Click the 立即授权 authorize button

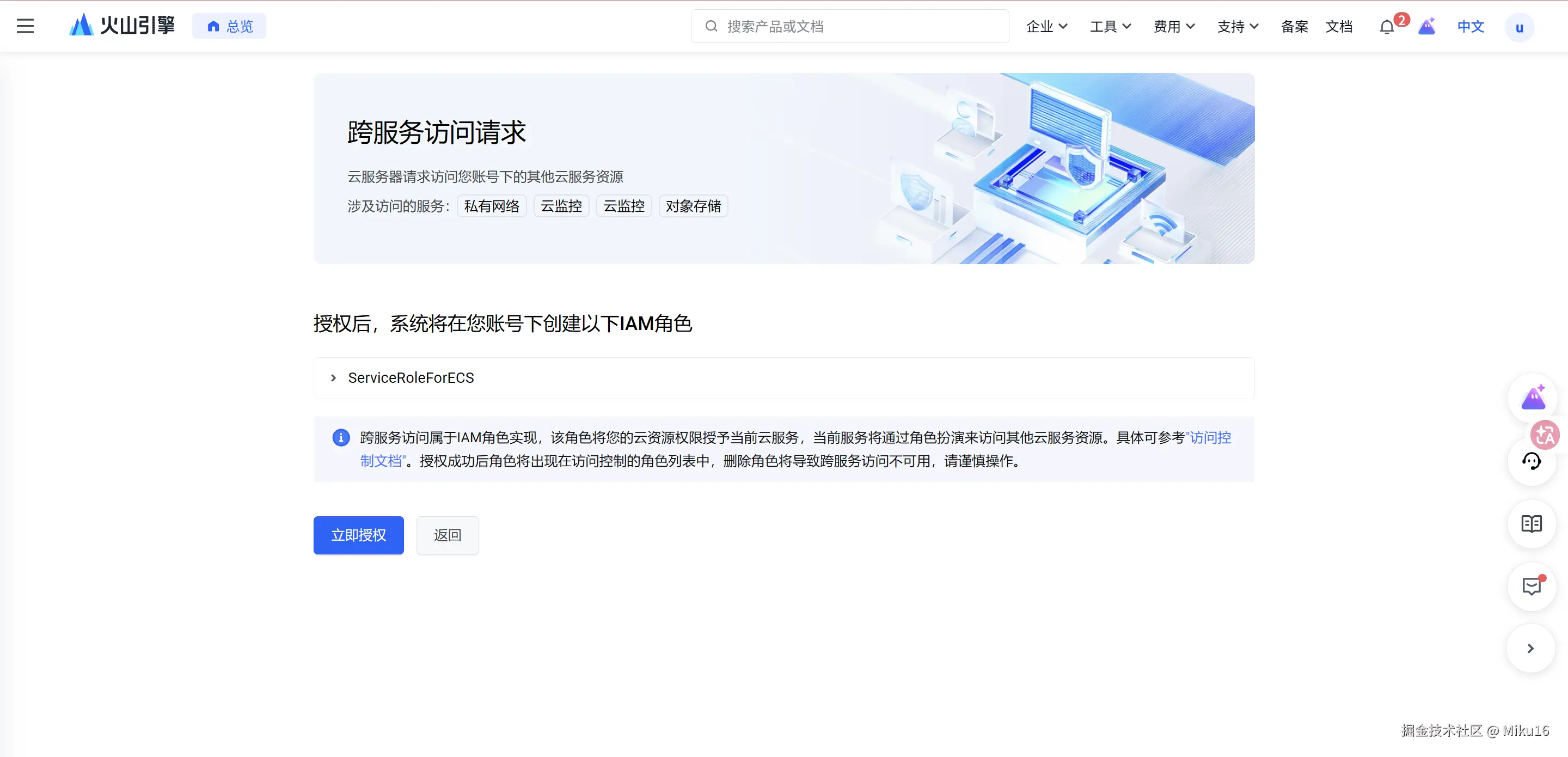click(x=359, y=535)
